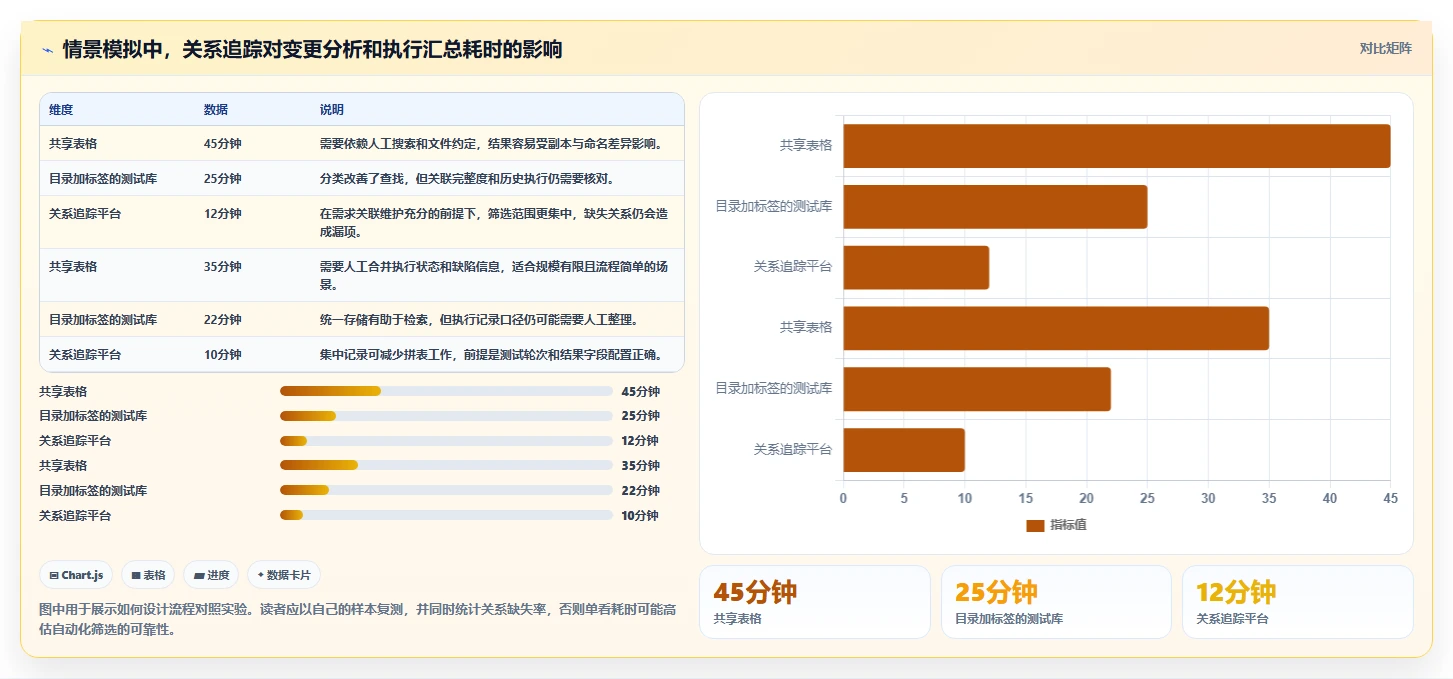Click the chart bar reaching 35
1453x679 pixels.
(1056, 328)
